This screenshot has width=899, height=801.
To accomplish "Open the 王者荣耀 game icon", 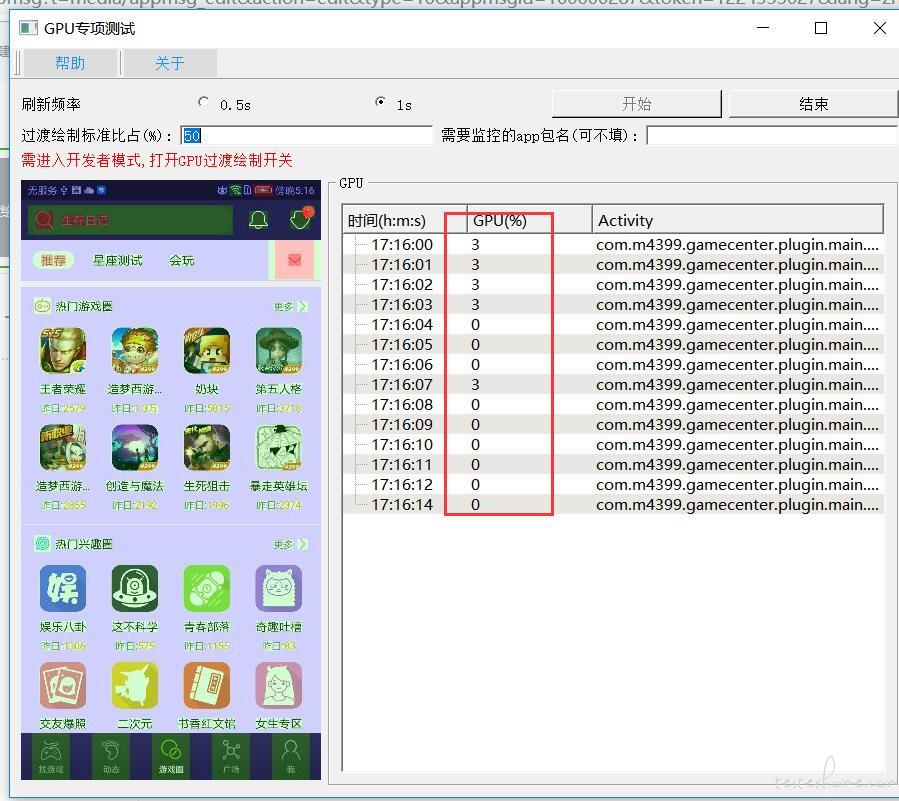I will (62, 352).
